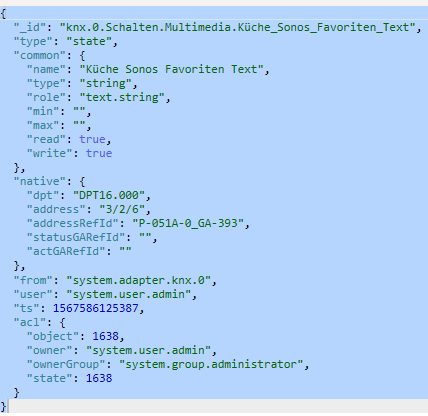The height and width of the screenshot is (416, 428).
Task: Click the "native" key
Action: (x=40, y=181)
